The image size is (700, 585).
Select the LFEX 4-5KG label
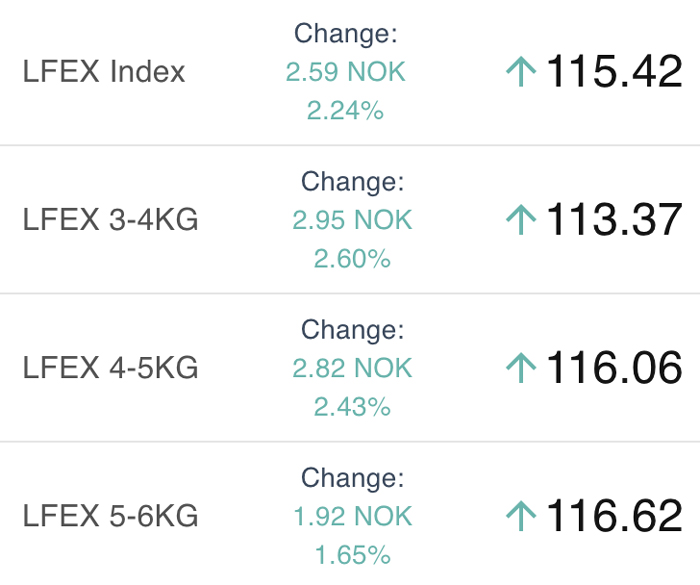pyautogui.click(x=110, y=368)
